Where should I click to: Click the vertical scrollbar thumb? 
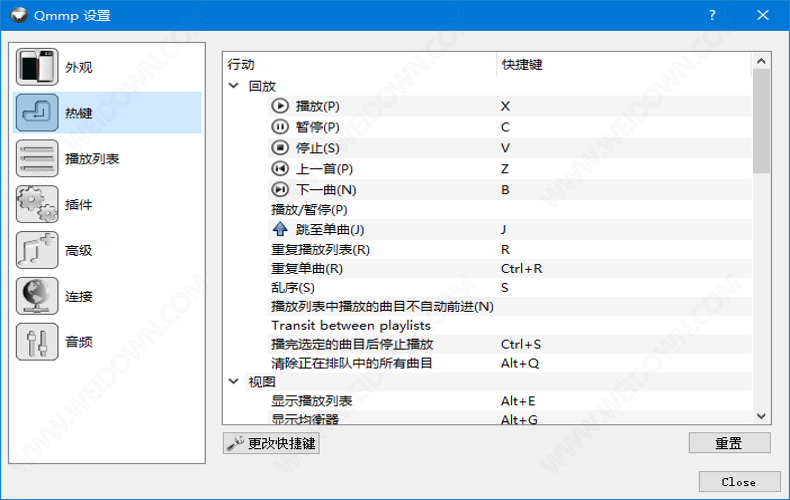click(x=761, y=121)
